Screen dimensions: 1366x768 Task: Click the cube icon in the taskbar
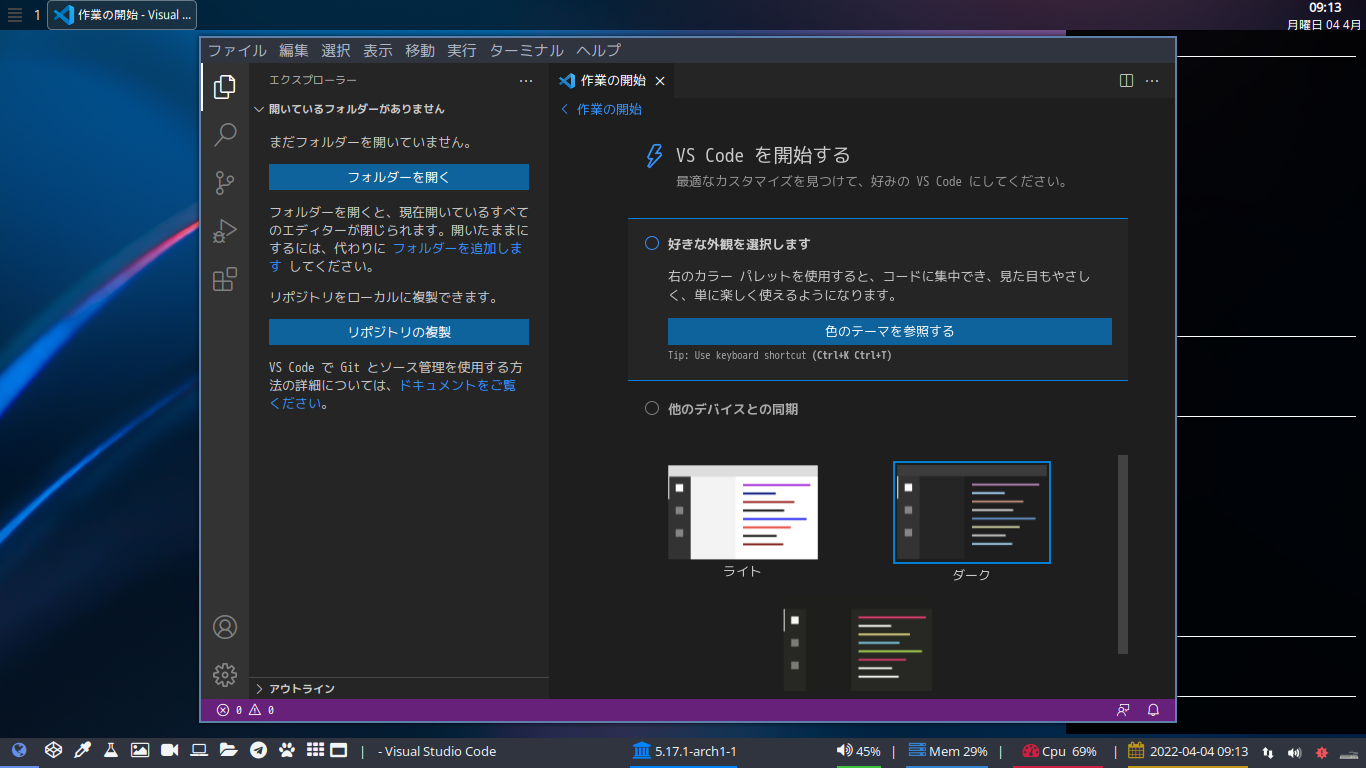coord(54,750)
